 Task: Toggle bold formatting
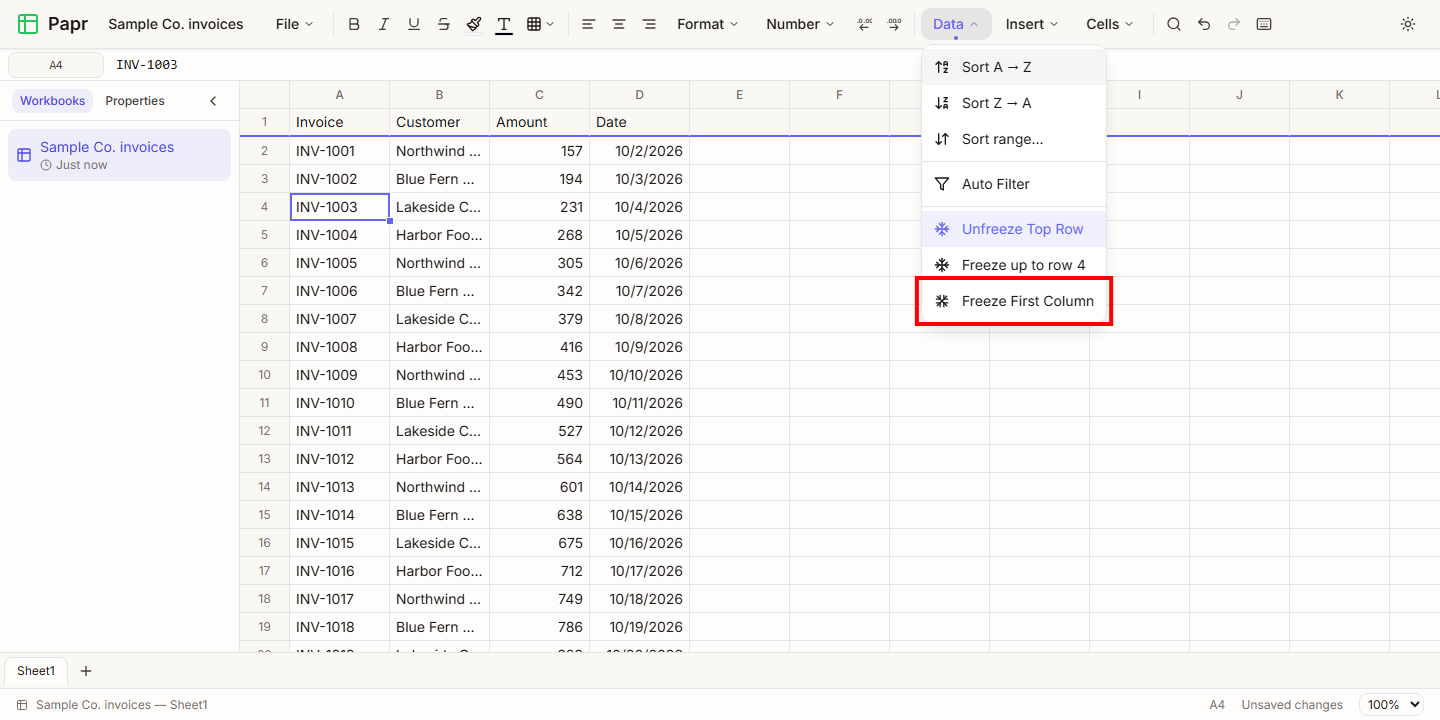pos(354,24)
